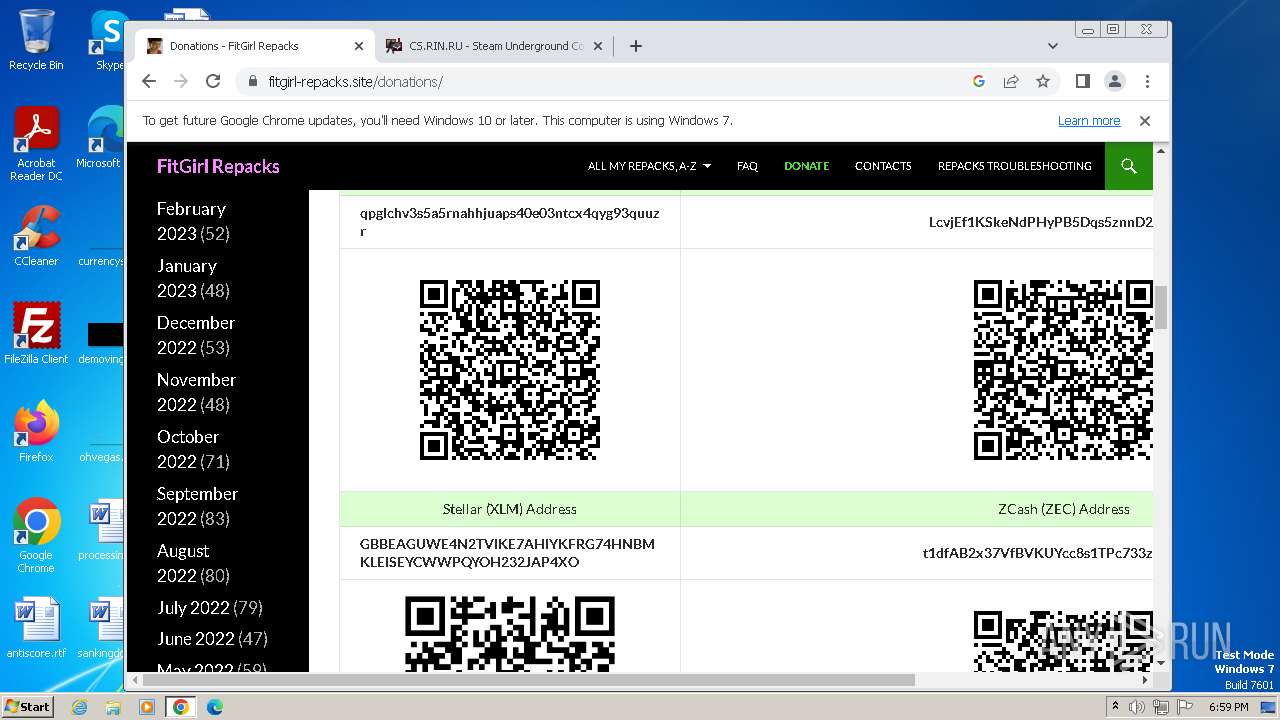Open CCleaner desktop icon

pos(36,236)
